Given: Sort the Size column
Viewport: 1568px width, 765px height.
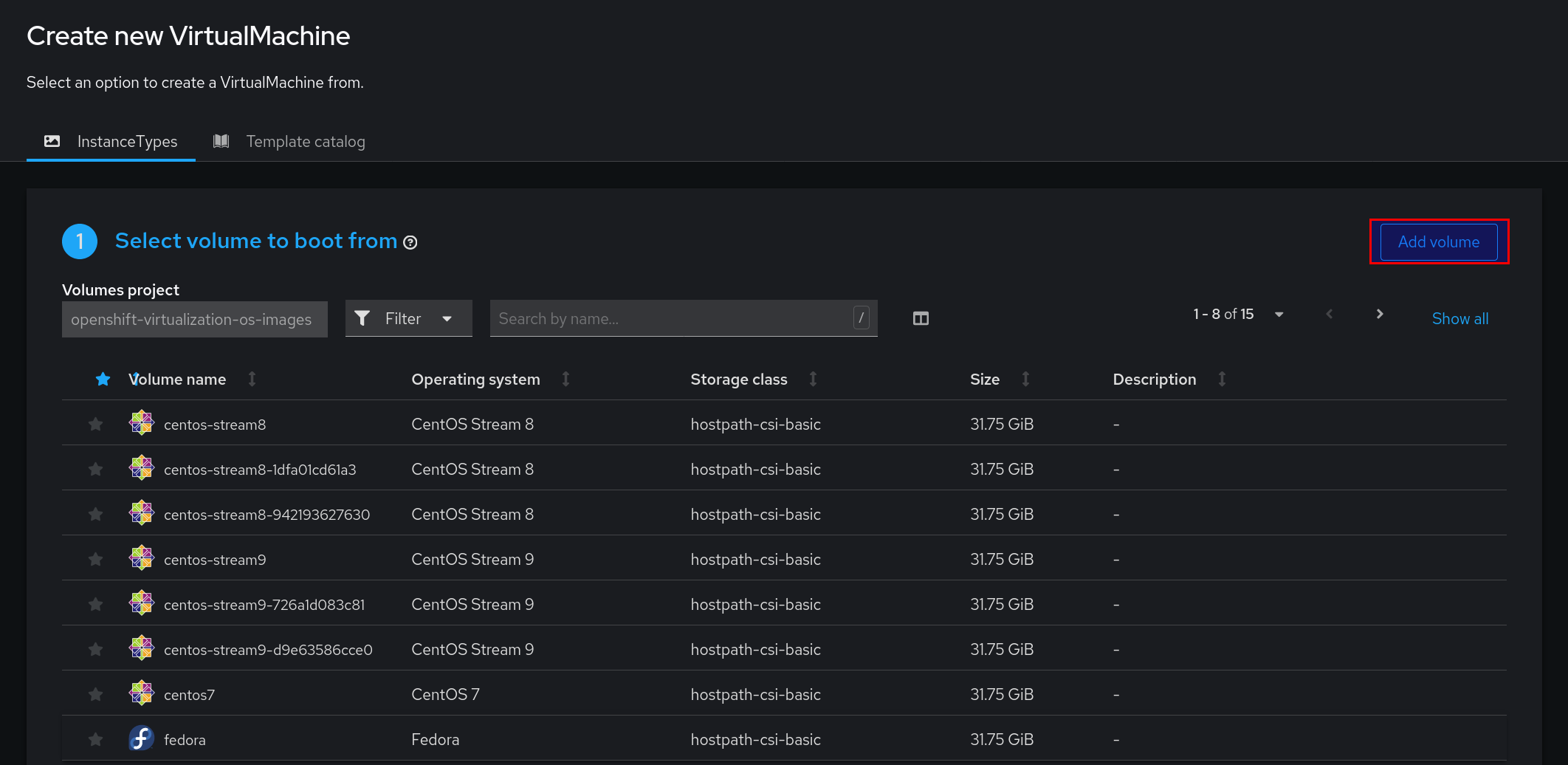Looking at the screenshot, I should [1025, 379].
